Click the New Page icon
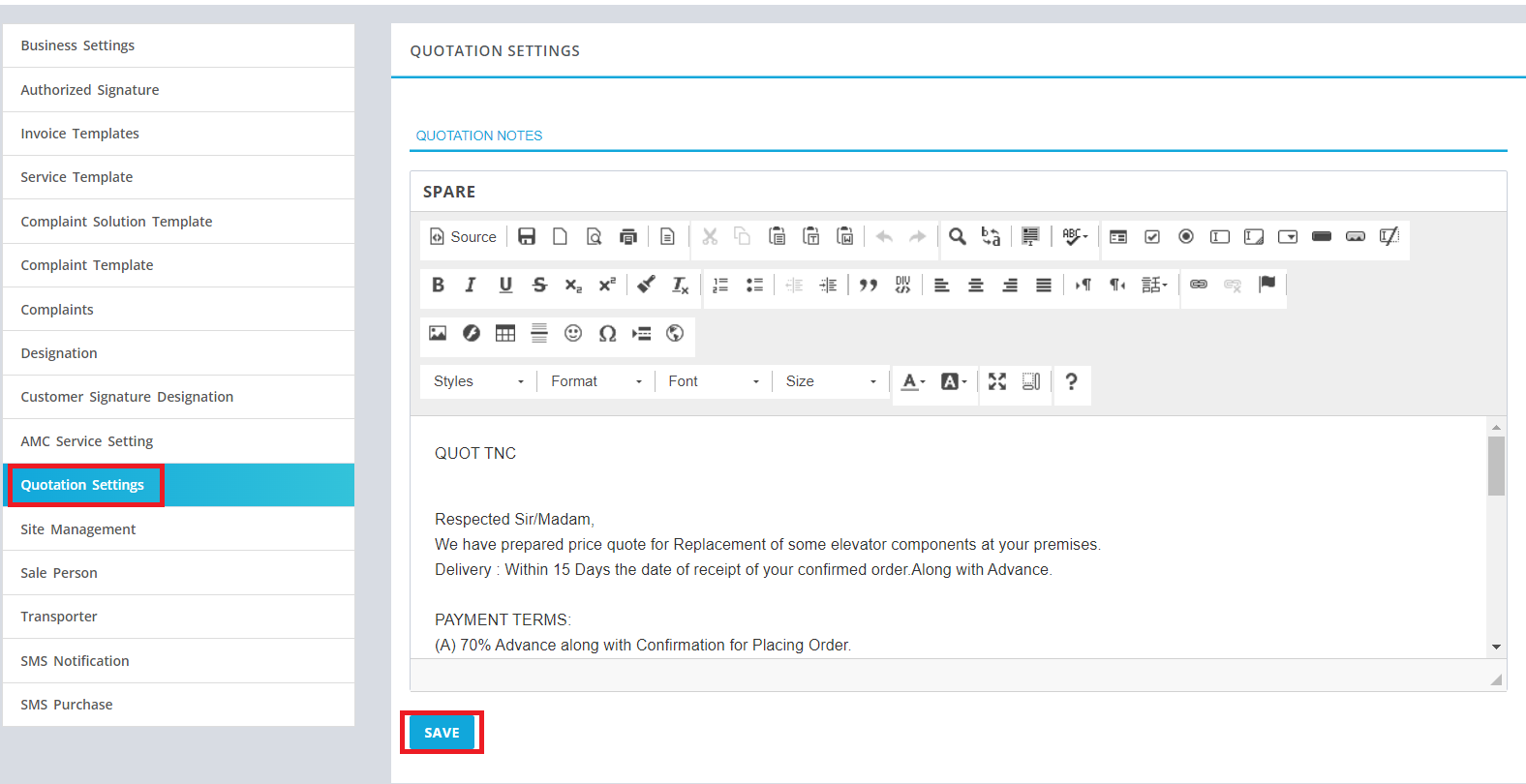Screen dimensions: 1526x784 560,236
